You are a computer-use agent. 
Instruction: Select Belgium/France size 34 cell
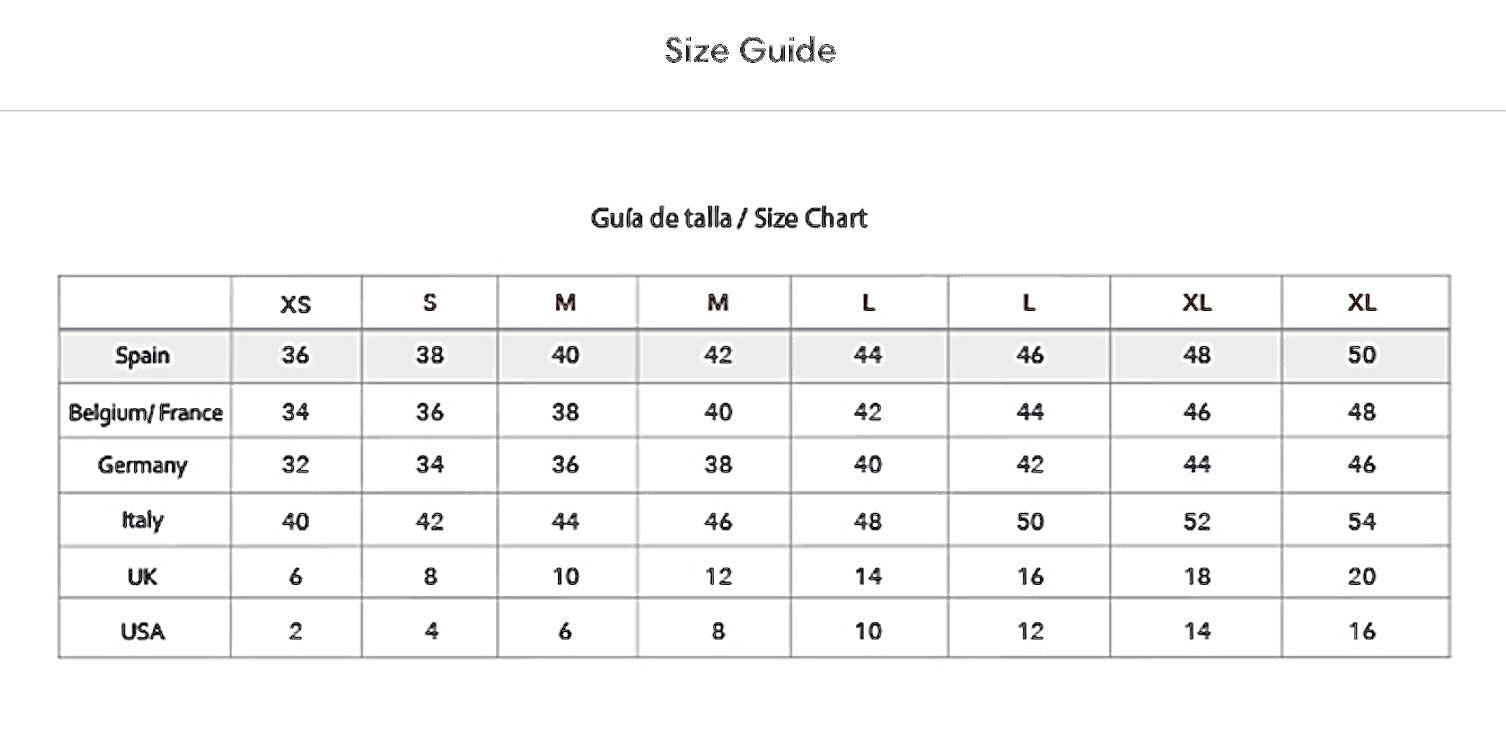(x=295, y=412)
